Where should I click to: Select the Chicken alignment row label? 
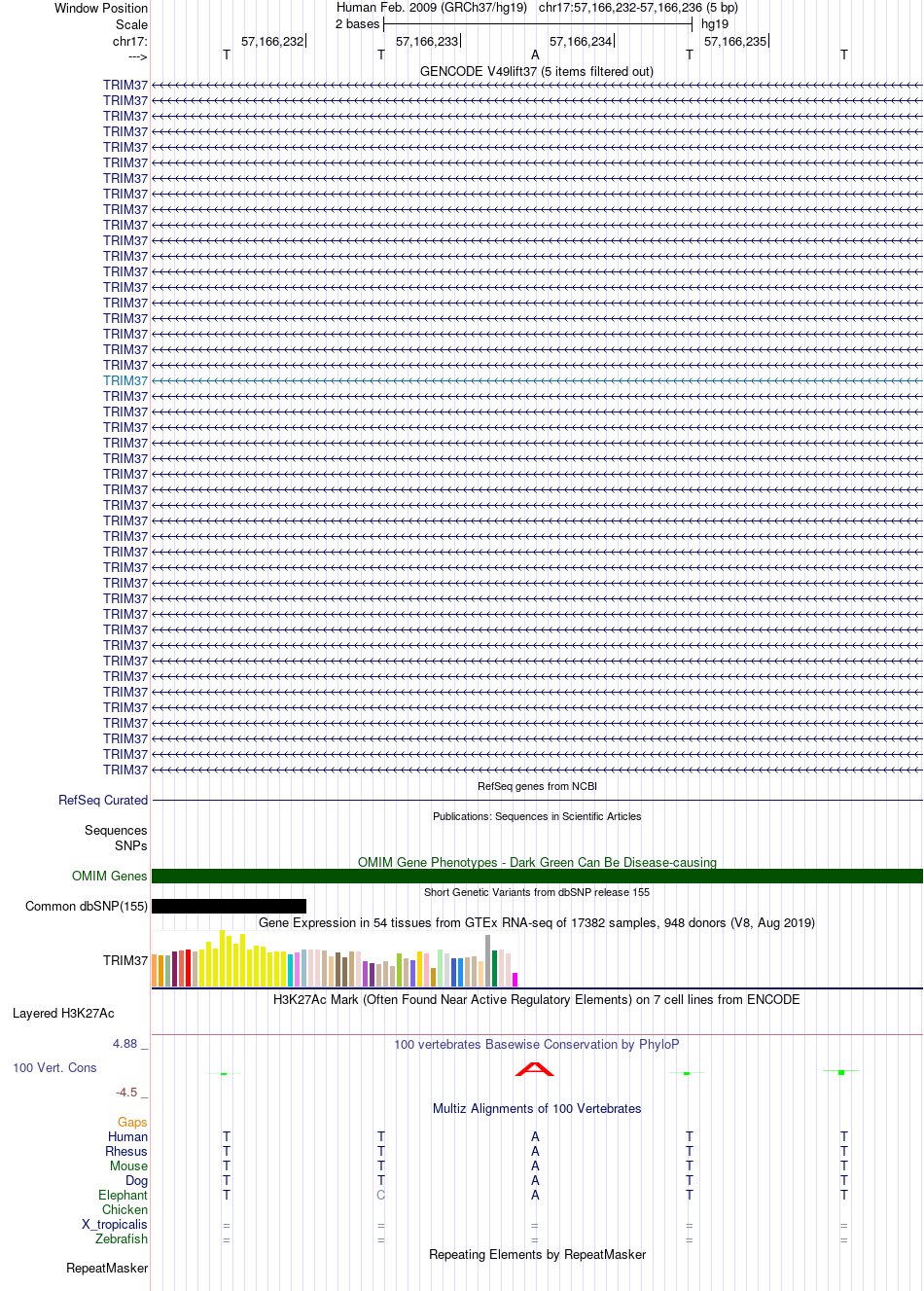click(125, 1209)
